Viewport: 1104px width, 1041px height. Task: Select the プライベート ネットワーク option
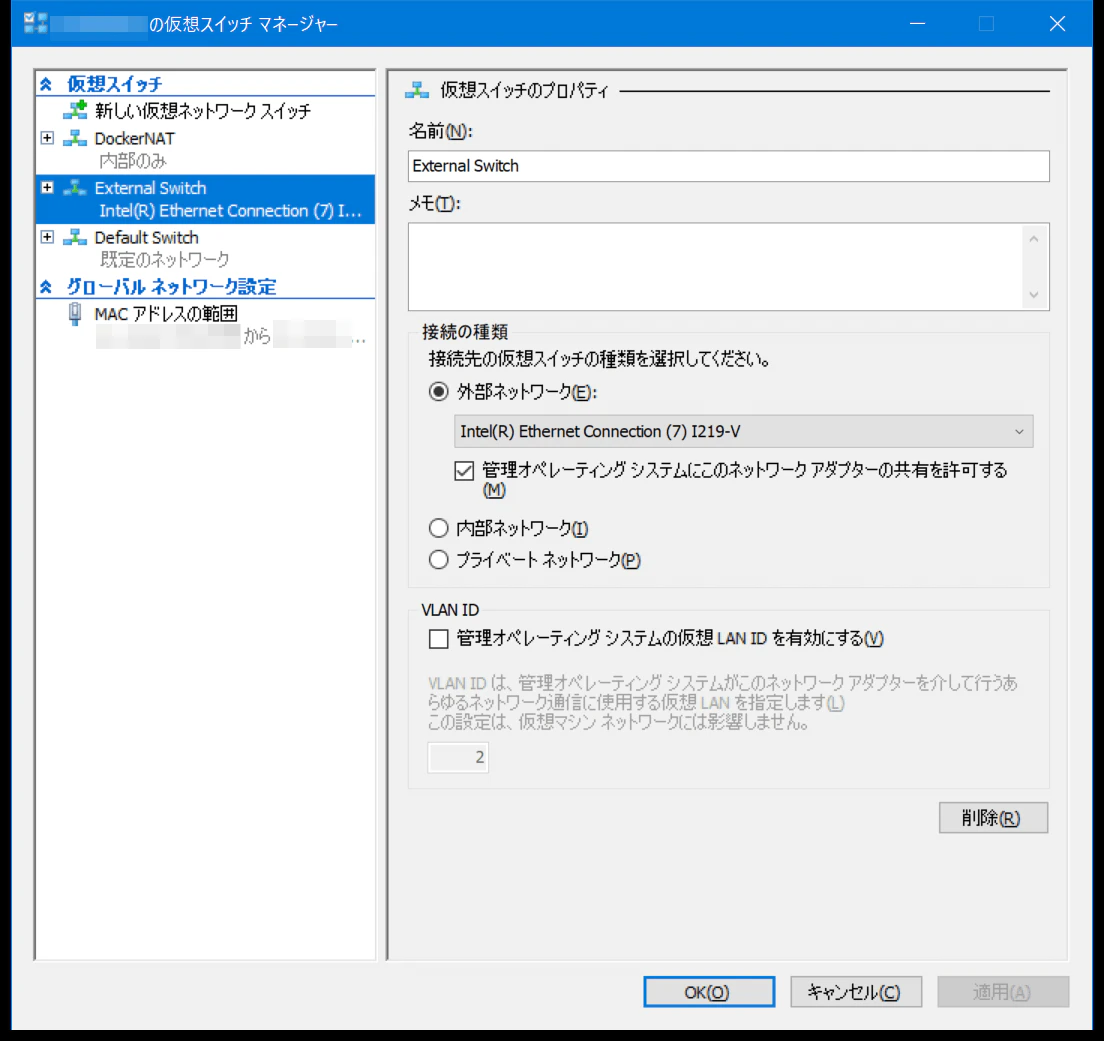438,560
